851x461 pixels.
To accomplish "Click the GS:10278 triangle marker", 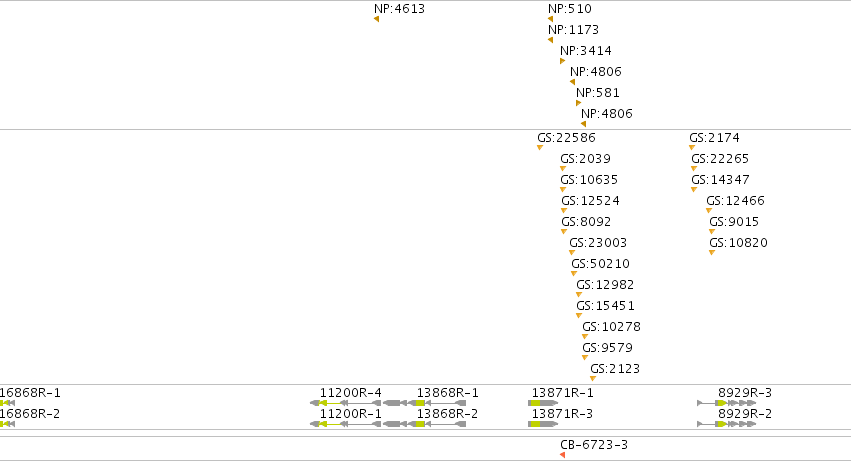I will 585,337.
